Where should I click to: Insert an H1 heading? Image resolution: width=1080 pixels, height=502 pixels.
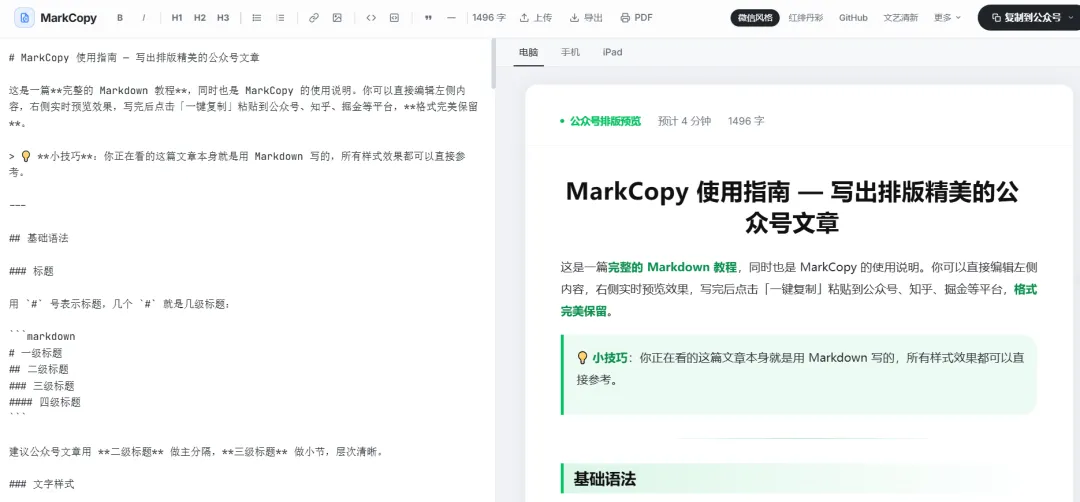coord(177,18)
